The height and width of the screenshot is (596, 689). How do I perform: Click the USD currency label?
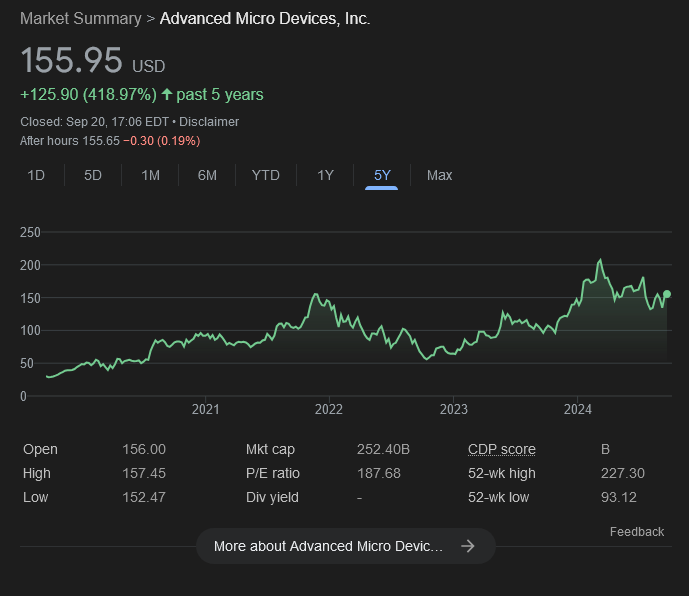pos(149,66)
